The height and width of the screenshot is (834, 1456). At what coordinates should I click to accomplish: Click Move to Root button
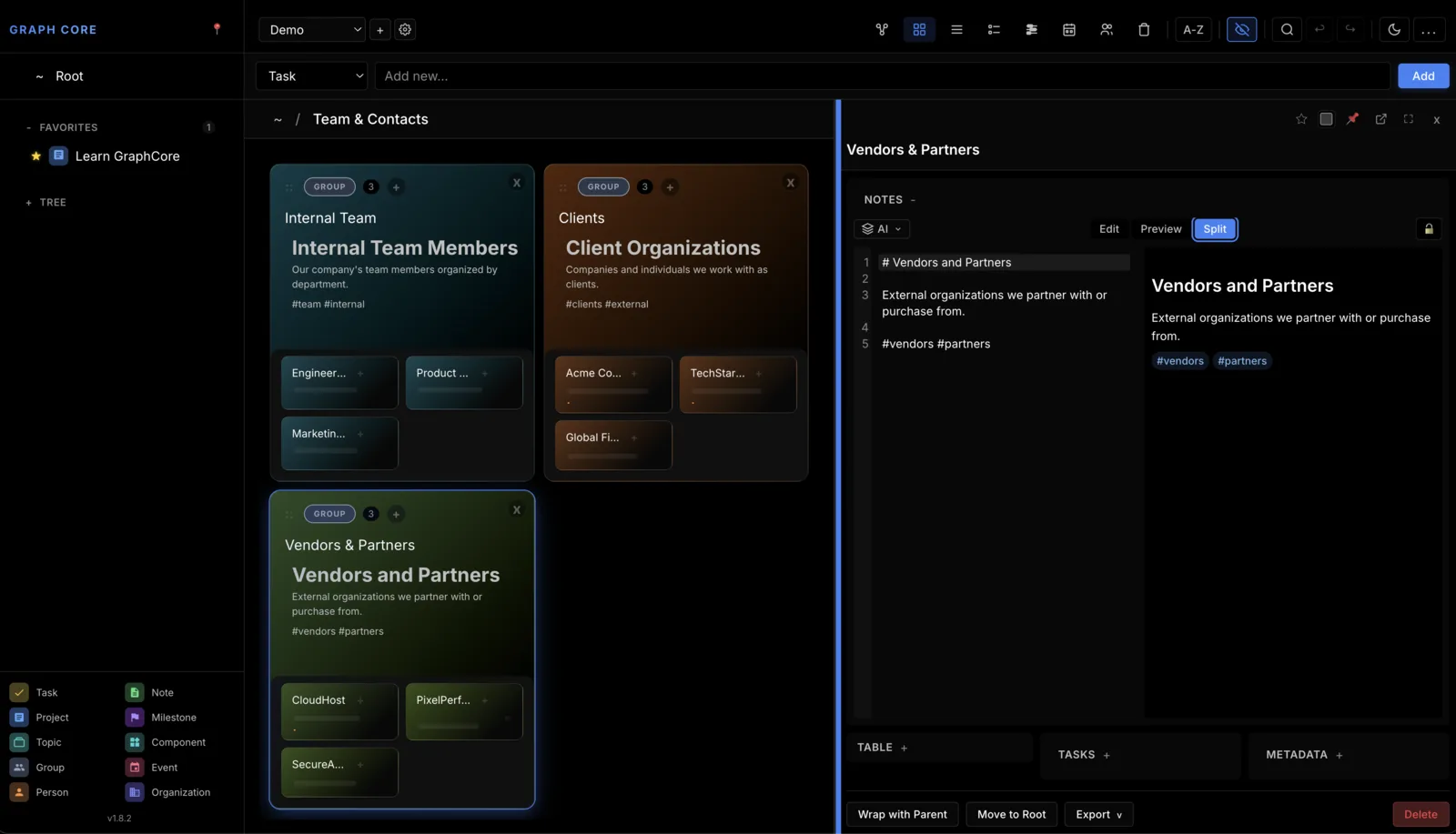tap(1011, 814)
